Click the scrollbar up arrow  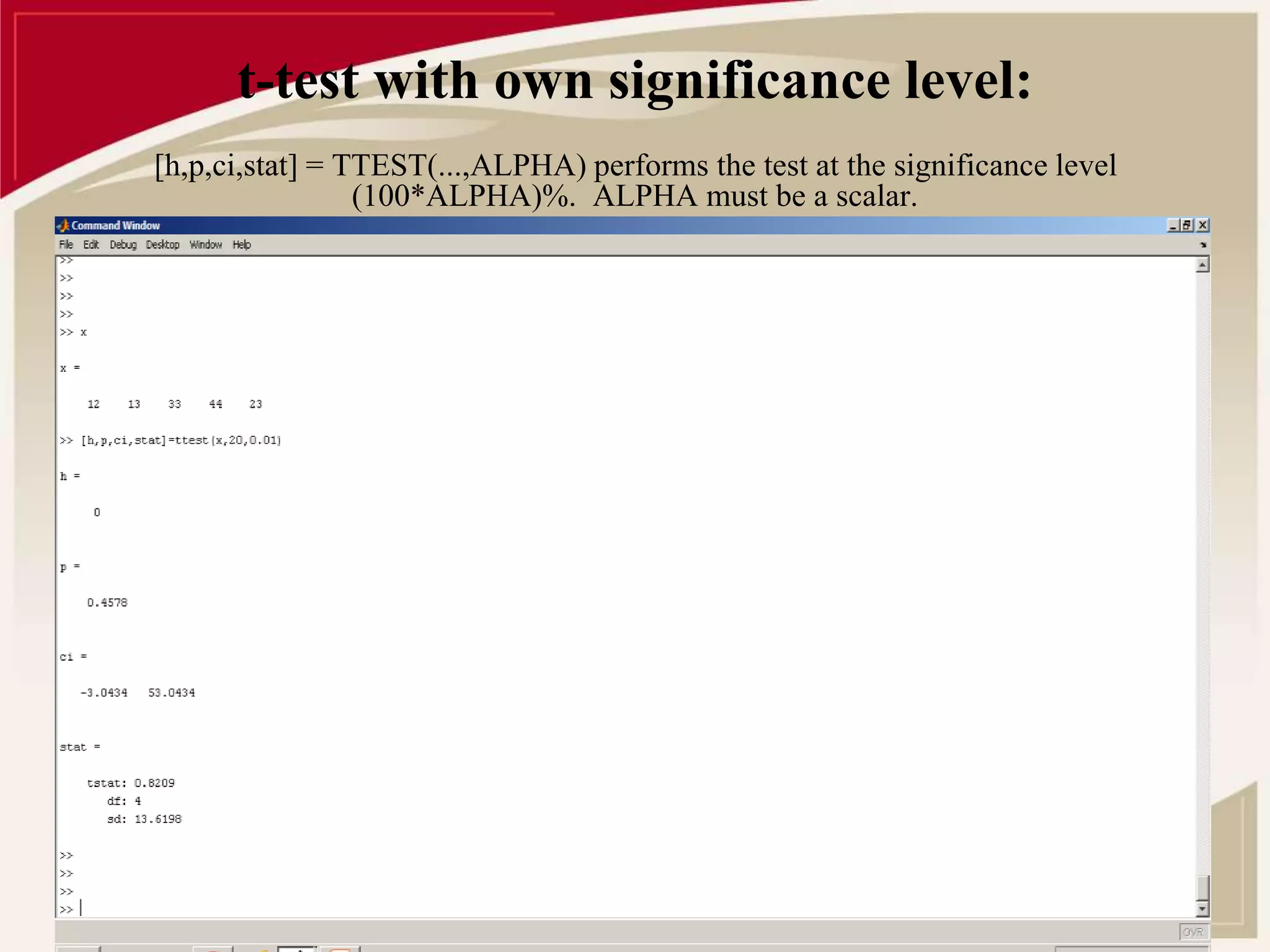pos(1202,265)
